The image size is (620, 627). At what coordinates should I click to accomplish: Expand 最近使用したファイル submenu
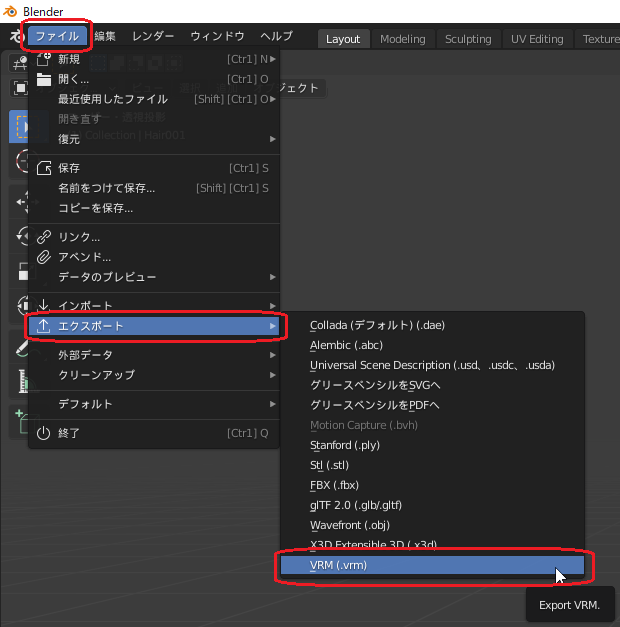(x=154, y=99)
